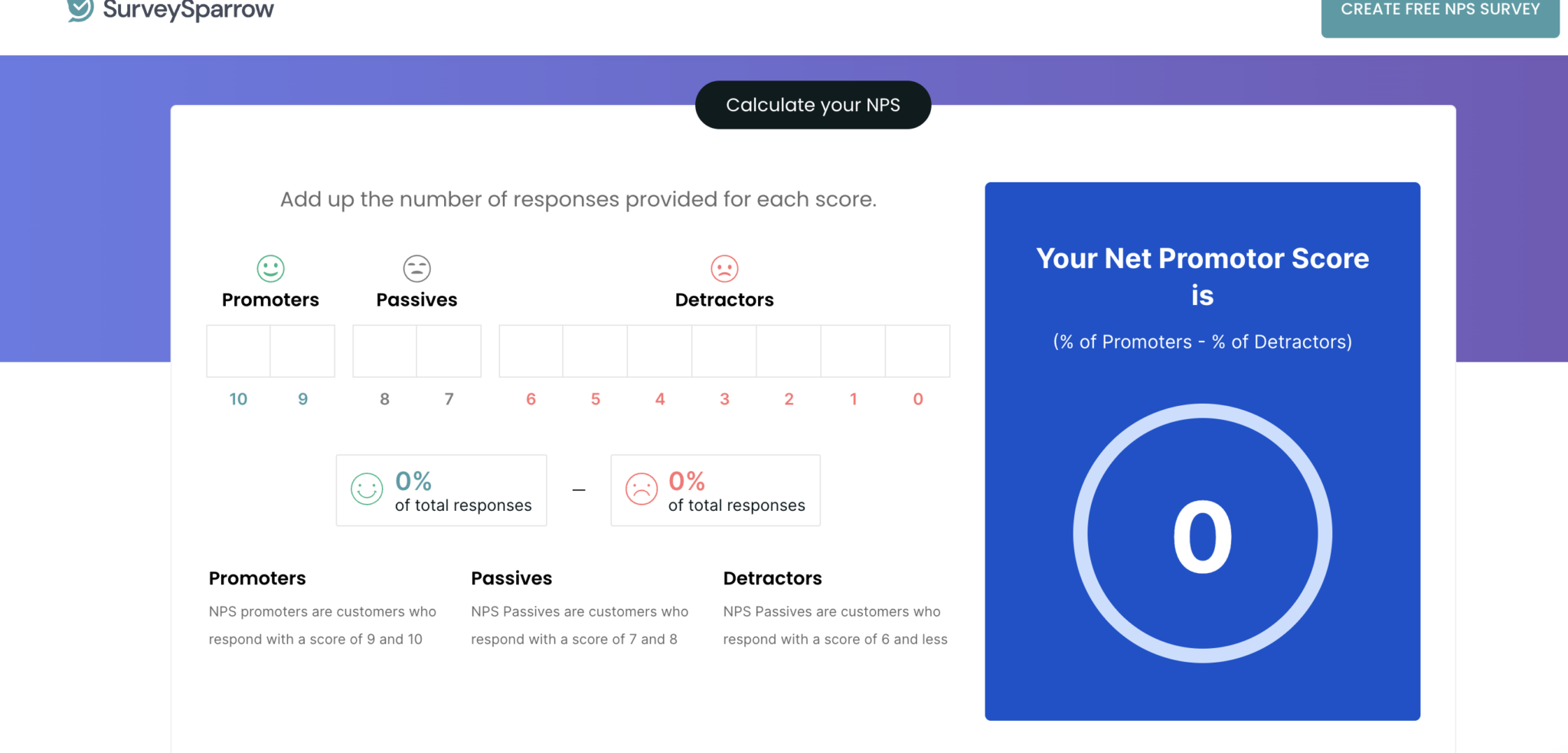The height and width of the screenshot is (753, 1568).
Task: Click the red Detractors frown icon
Action: (x=724, y=269)
